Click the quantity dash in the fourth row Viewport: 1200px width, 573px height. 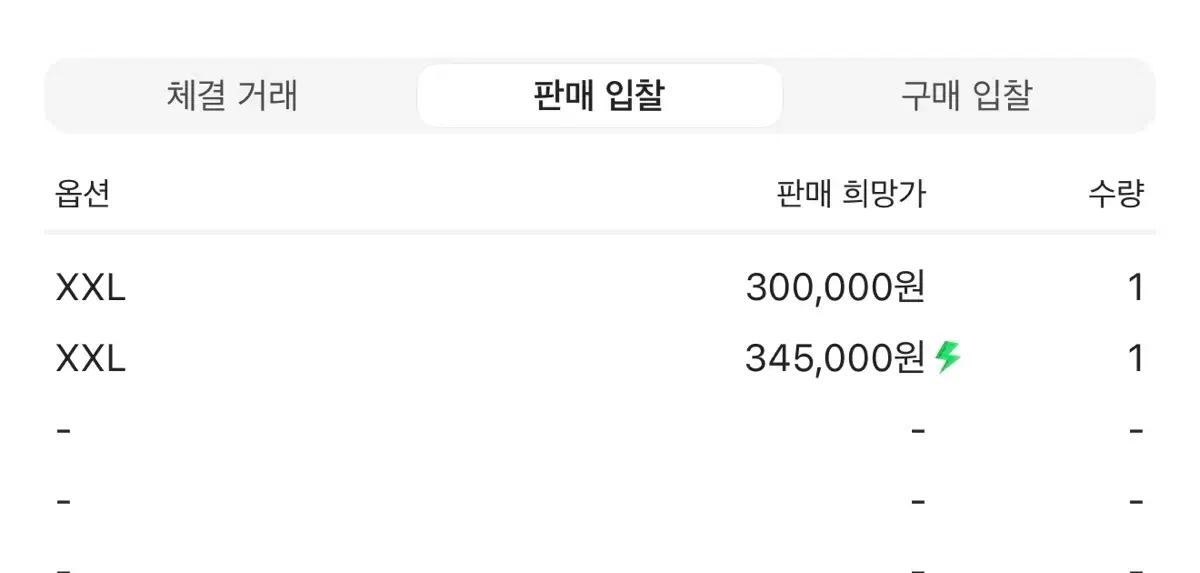pyautogui.click(x=1136, y=500)
